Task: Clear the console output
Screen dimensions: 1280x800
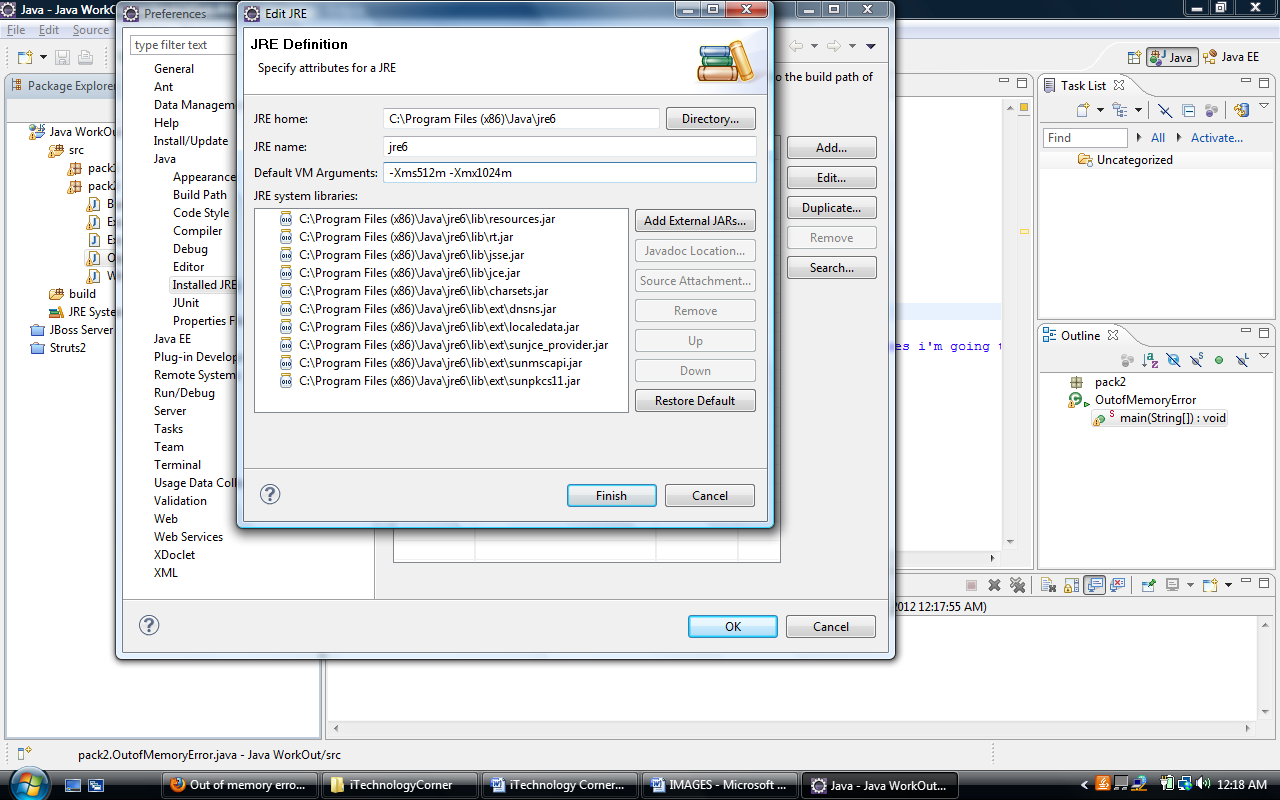Action: click(x=1048, y=585)
